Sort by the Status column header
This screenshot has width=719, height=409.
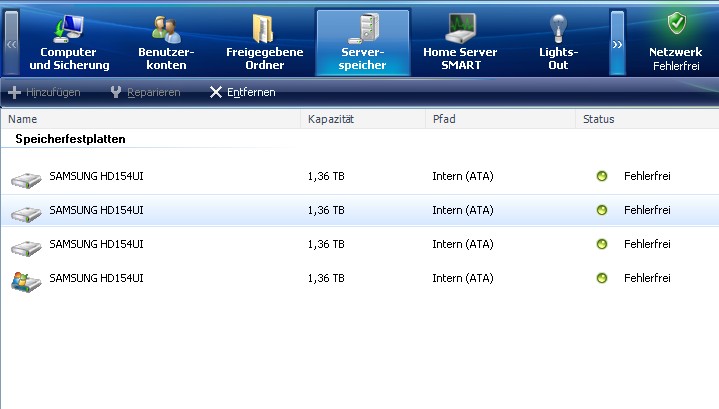[x=647, y=119]
